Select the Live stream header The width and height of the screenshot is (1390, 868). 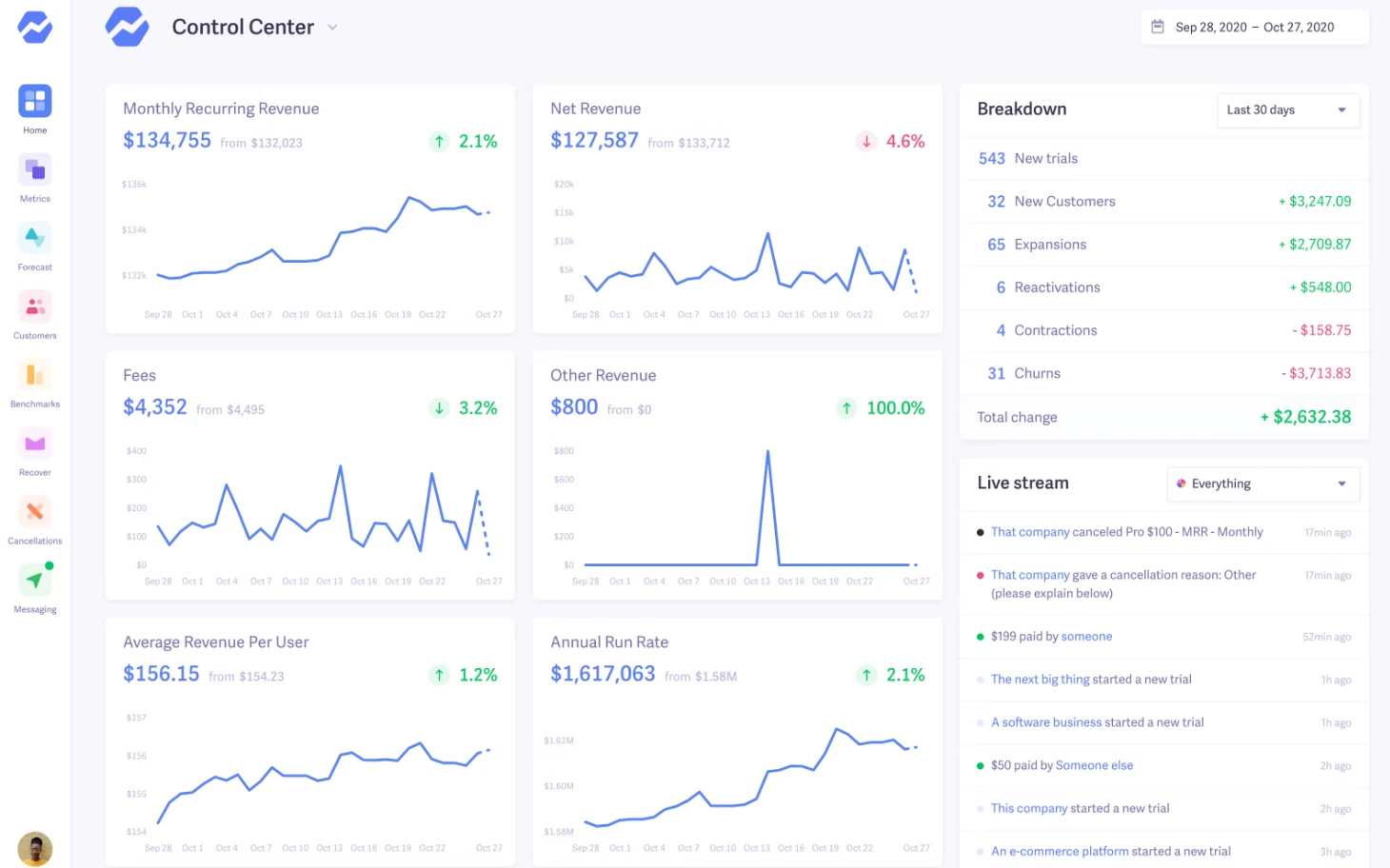1023,483
